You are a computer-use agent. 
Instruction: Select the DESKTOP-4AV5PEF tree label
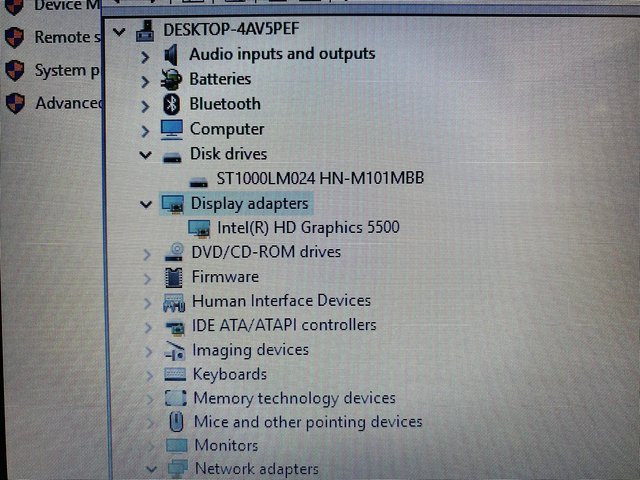click(231, 29)
